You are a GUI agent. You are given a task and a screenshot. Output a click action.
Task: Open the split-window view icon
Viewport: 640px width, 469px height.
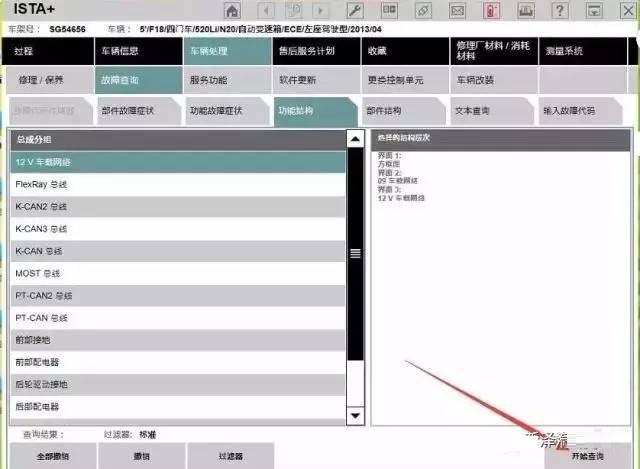(389, 11)
